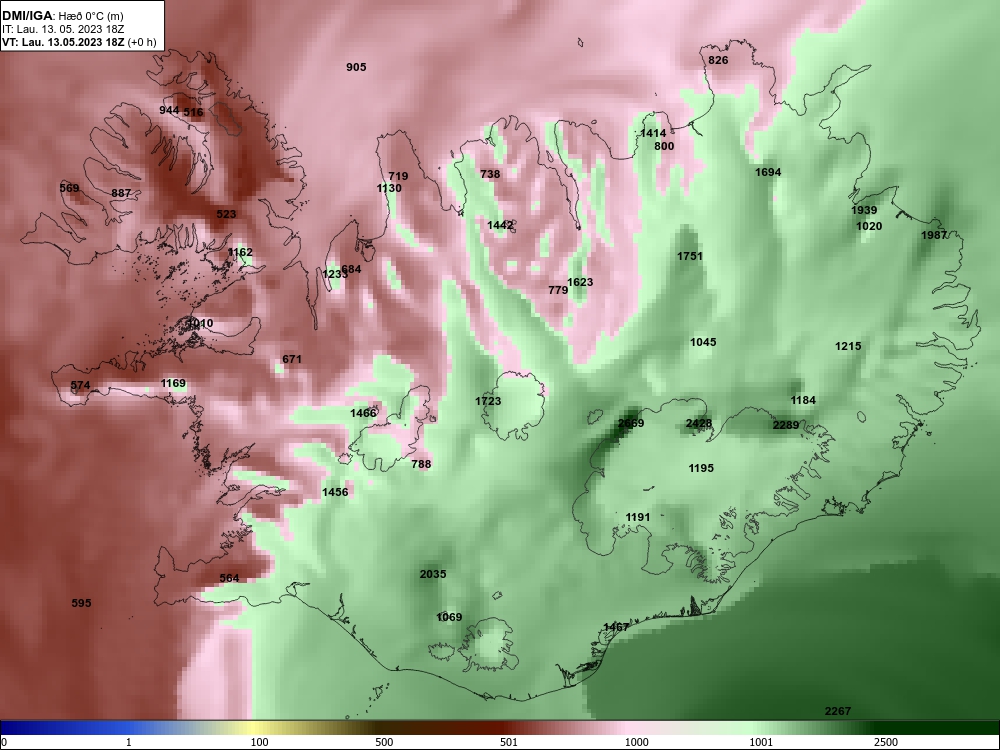This screenshot has height=750, width=1000.
Task: Click the 2500 tick label on the color scale
Action: (x=886, y=742)
